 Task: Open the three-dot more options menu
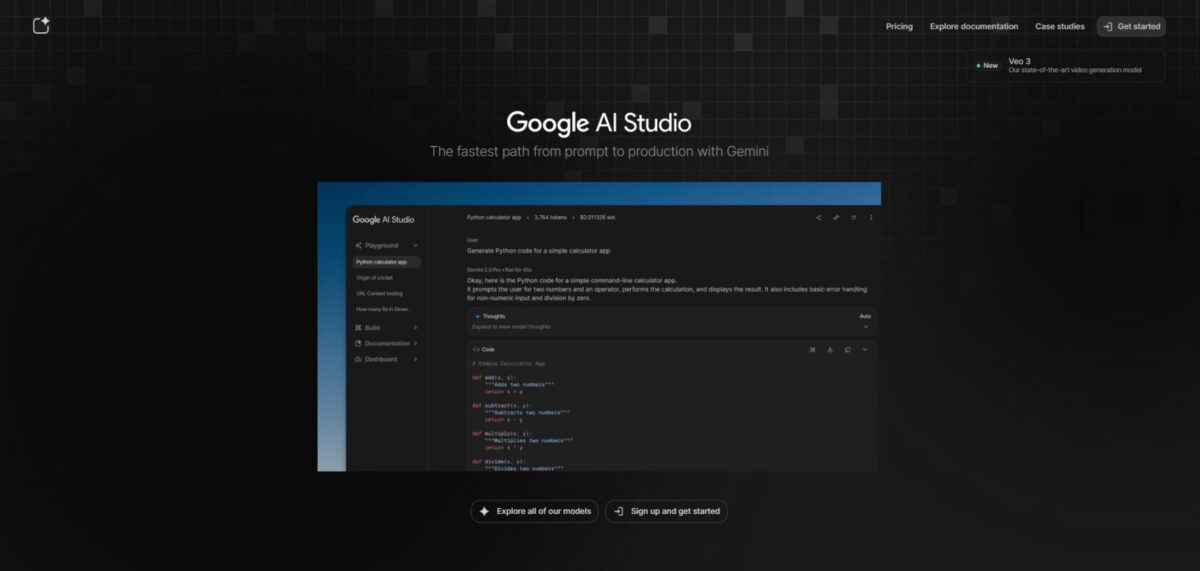(871, 217)
